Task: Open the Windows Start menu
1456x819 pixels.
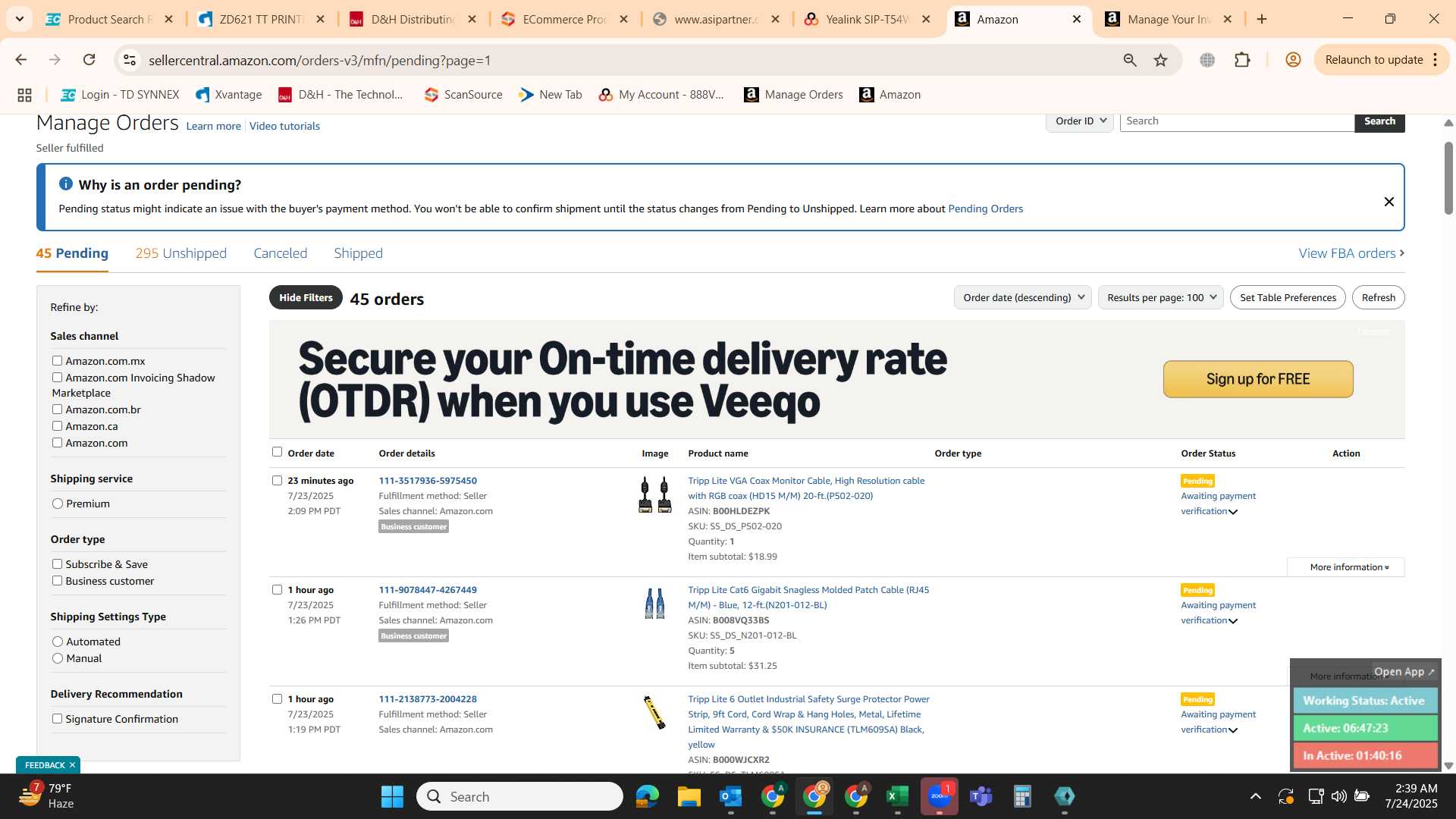Action: [x=392, y=796]
